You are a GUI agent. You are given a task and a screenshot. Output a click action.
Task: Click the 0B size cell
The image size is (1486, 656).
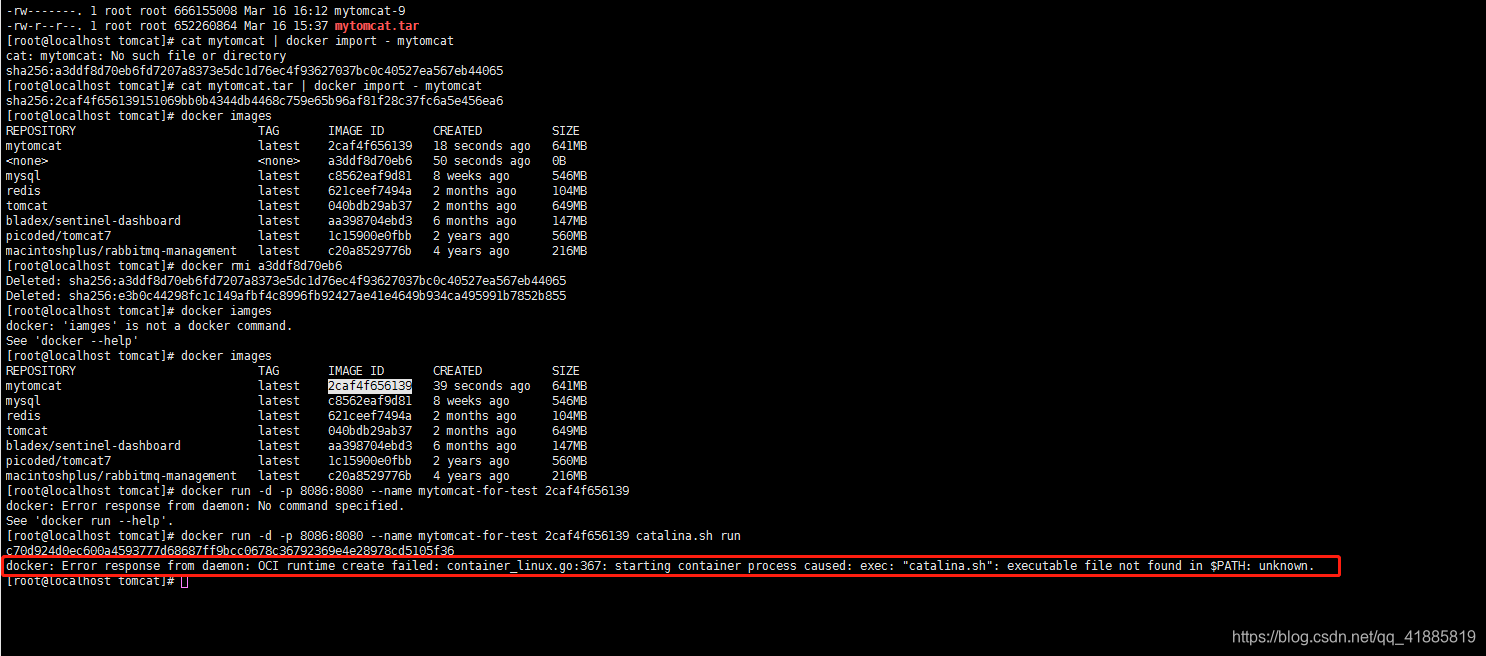[559, 161]
